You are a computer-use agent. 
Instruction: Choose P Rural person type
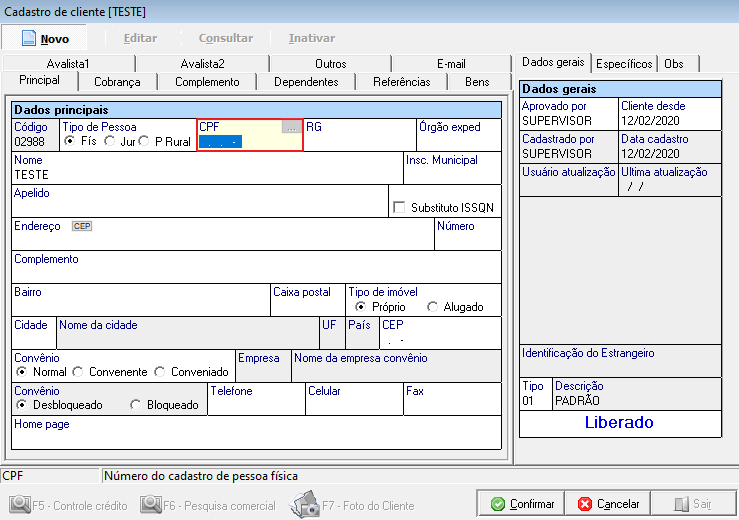click(145, 141)
